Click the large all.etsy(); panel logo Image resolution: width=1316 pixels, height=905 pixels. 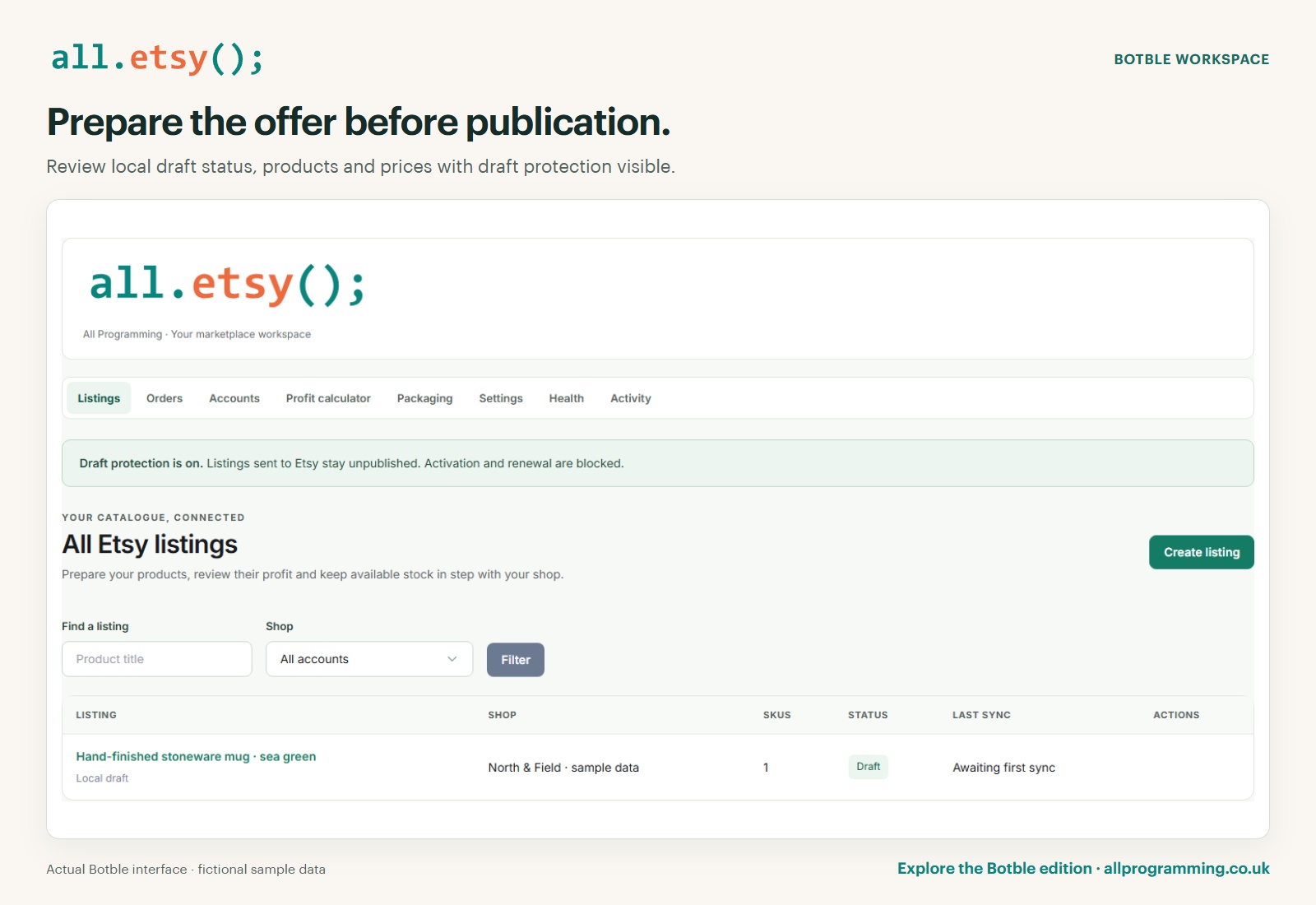point(228,285)
